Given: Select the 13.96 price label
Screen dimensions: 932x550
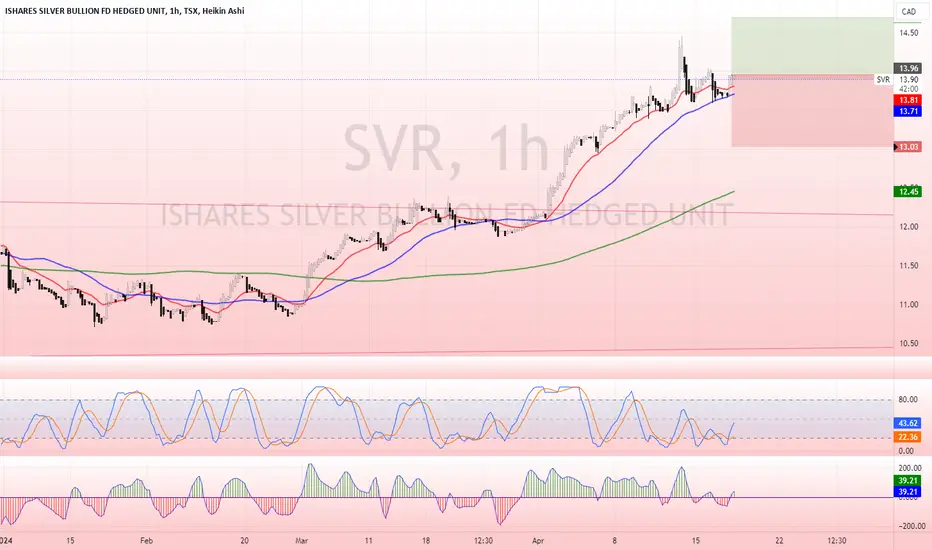Looking at the screenshot, I should point(908,68).
